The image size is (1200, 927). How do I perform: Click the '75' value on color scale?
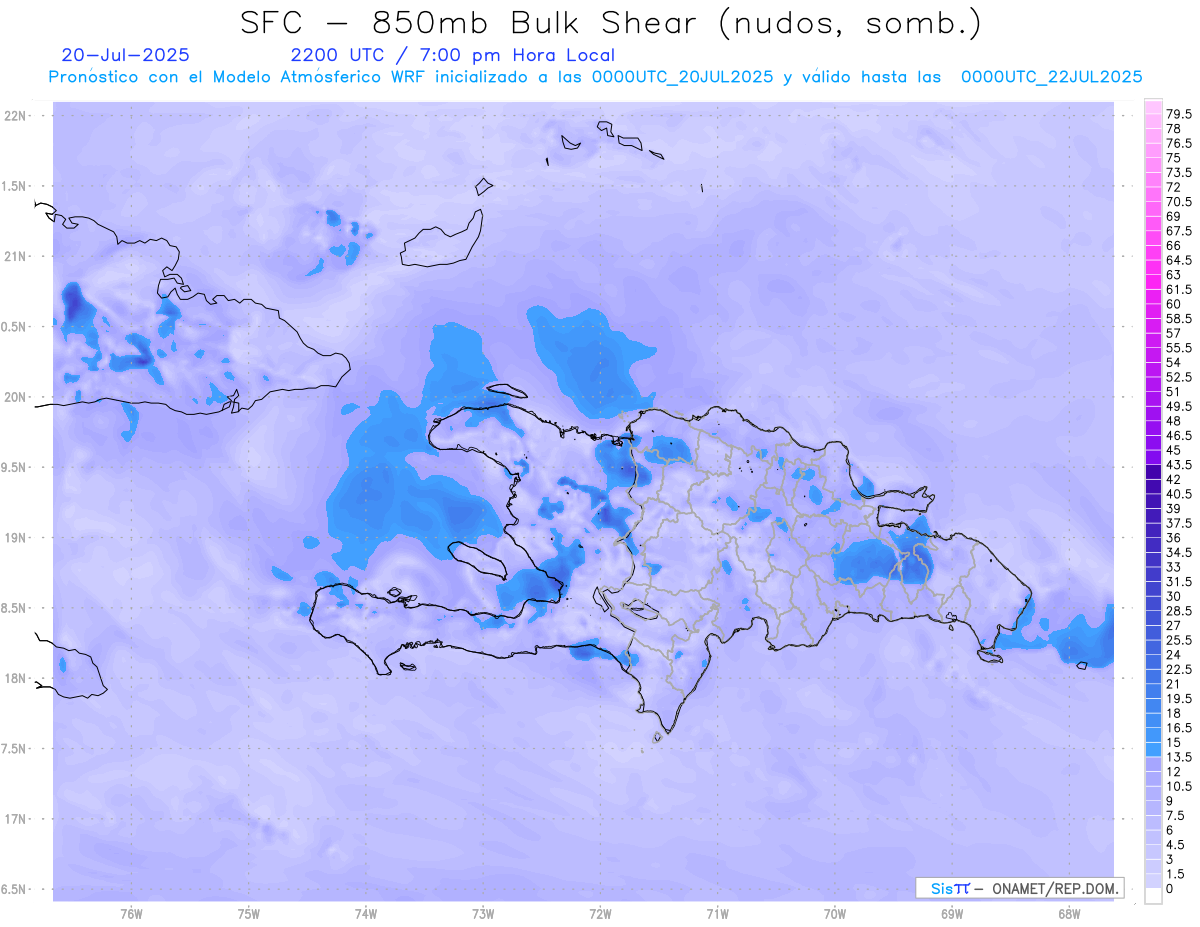click(x=1174, y=158)
